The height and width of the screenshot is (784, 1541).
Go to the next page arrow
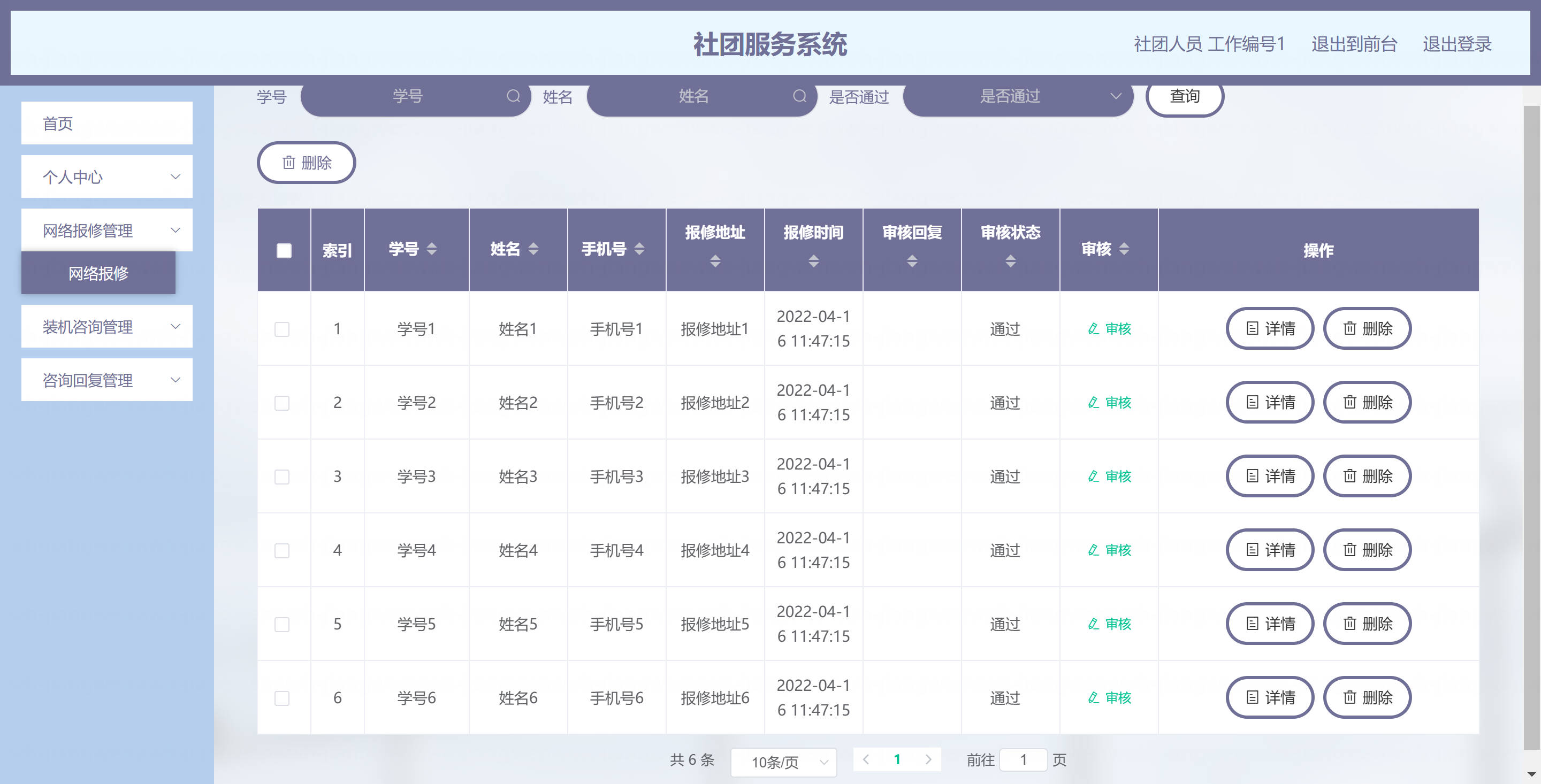pyautogui.click(x=928, y=759)
